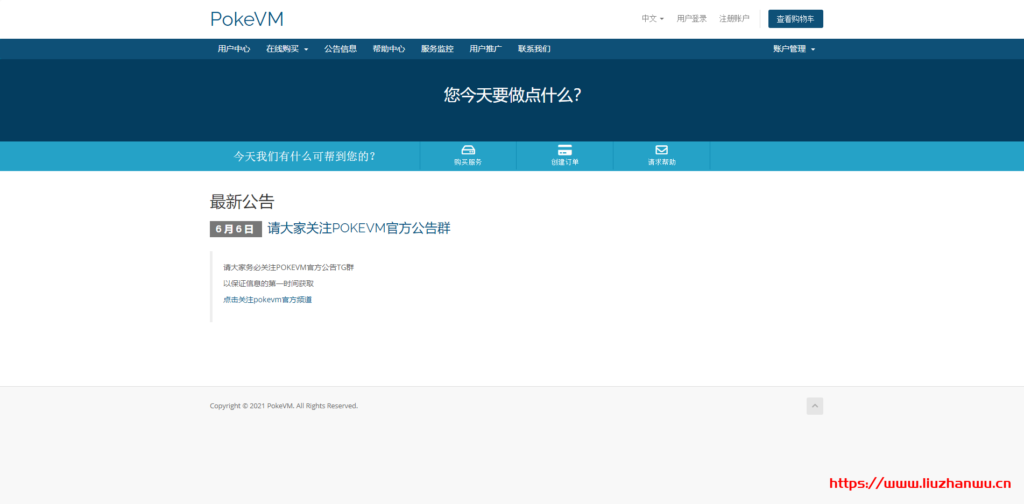Open the 用户推广 menu item
1024x504 pixels.
(x=485, y=49)
